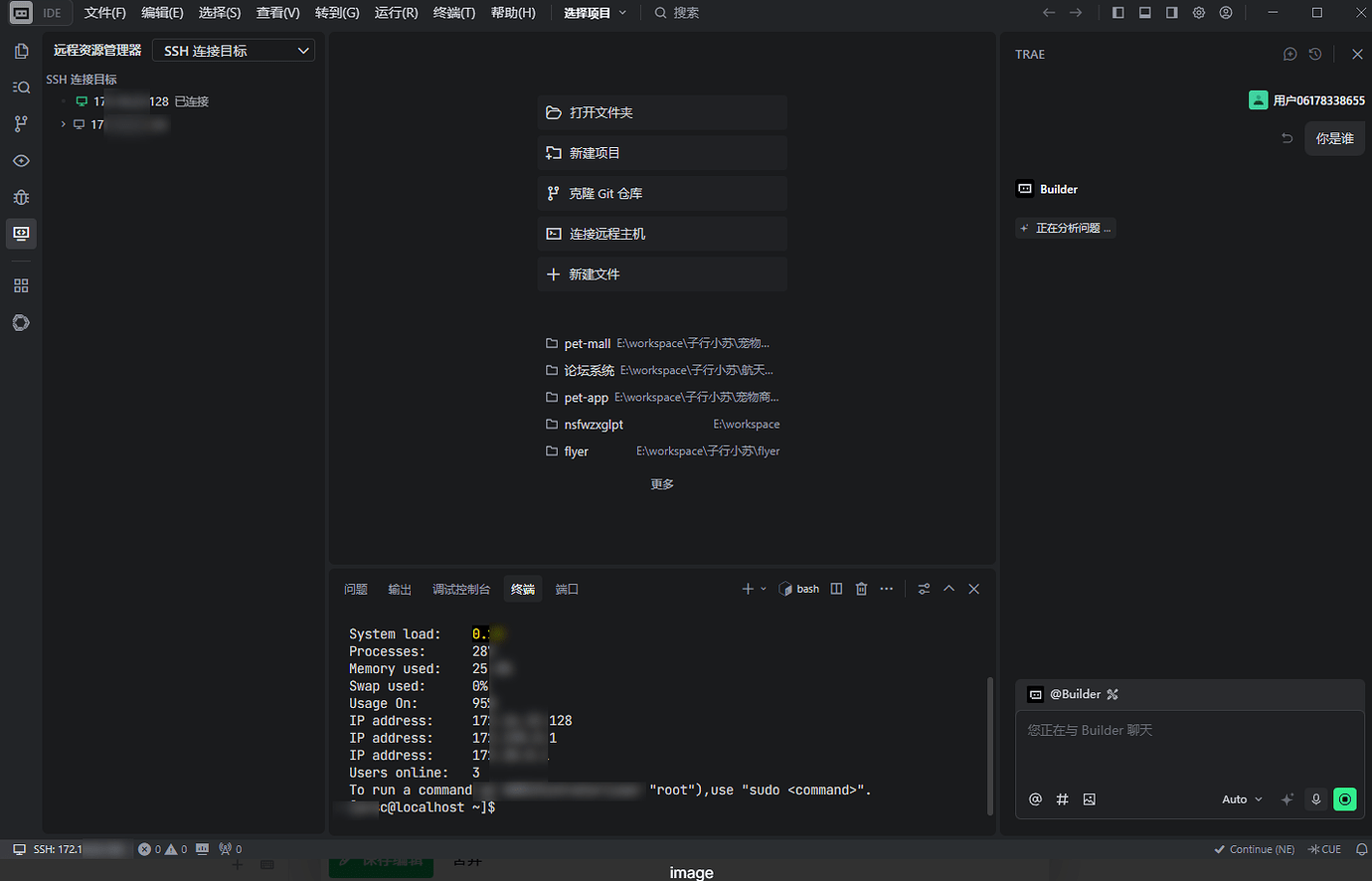Stop the Builder response with green button

click(x=1345, y=799)
